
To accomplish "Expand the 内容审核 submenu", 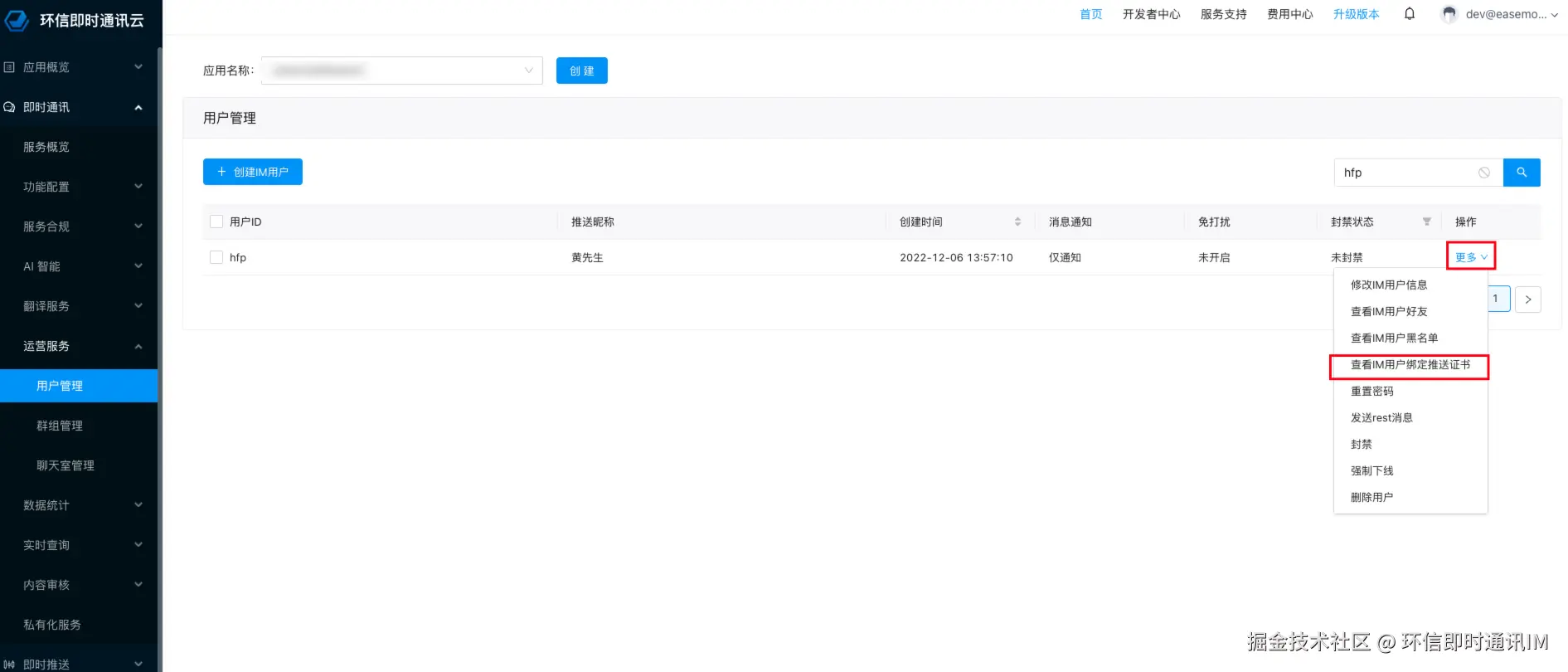I will [138, 585].
